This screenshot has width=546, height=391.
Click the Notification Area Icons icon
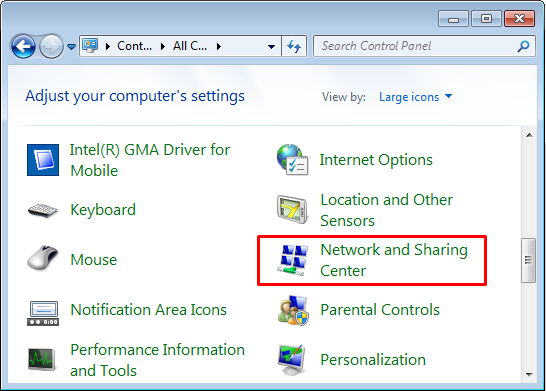(43, 313)
